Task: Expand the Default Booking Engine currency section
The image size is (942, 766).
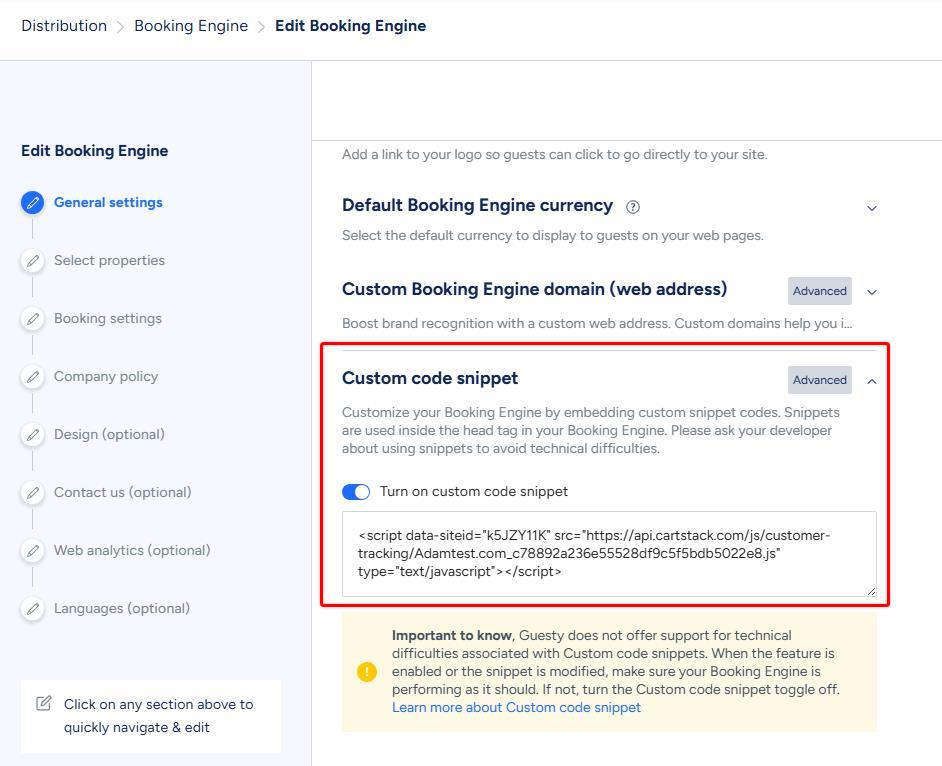Action: 872,208
